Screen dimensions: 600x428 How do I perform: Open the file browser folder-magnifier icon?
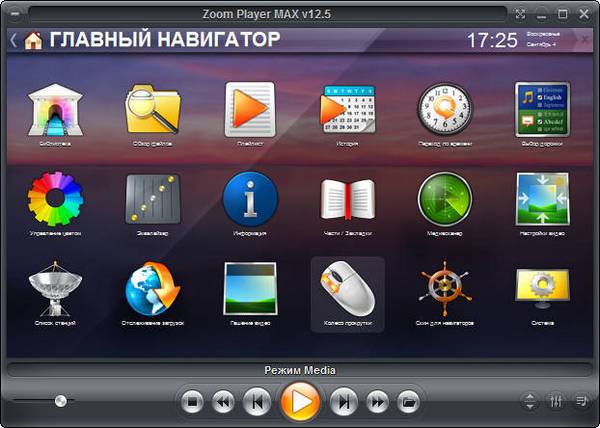153,110
